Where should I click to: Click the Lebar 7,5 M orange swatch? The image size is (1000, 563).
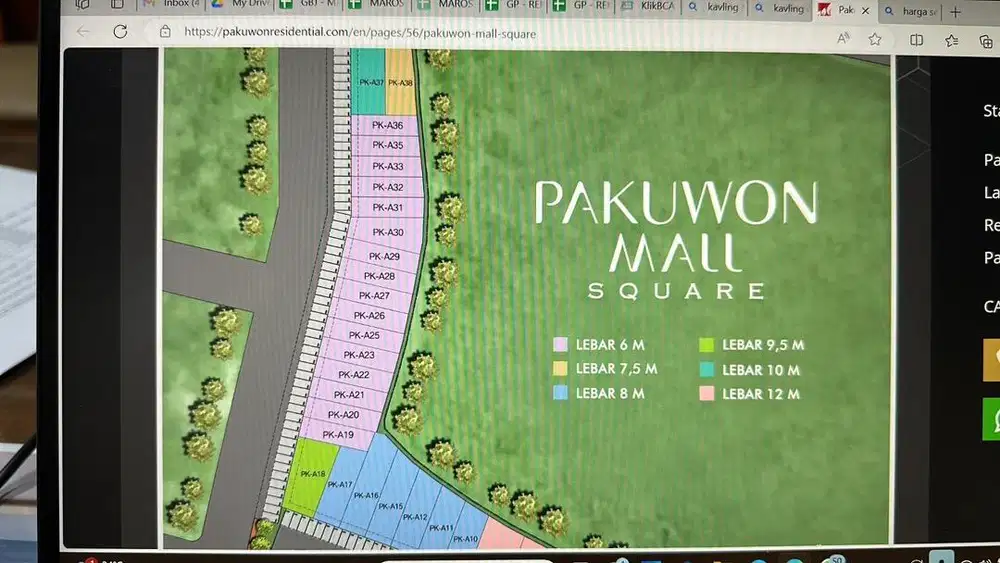(560, 369)
